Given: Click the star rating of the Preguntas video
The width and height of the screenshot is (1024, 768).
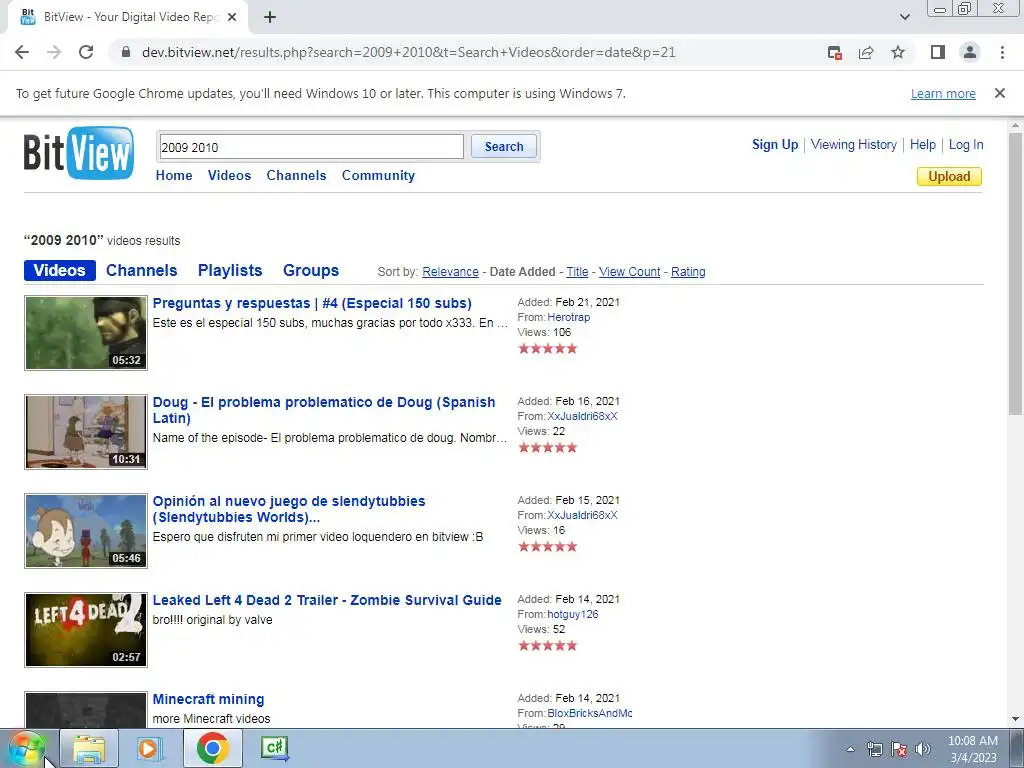Looking at the screenshot, I should coord(548,349).
